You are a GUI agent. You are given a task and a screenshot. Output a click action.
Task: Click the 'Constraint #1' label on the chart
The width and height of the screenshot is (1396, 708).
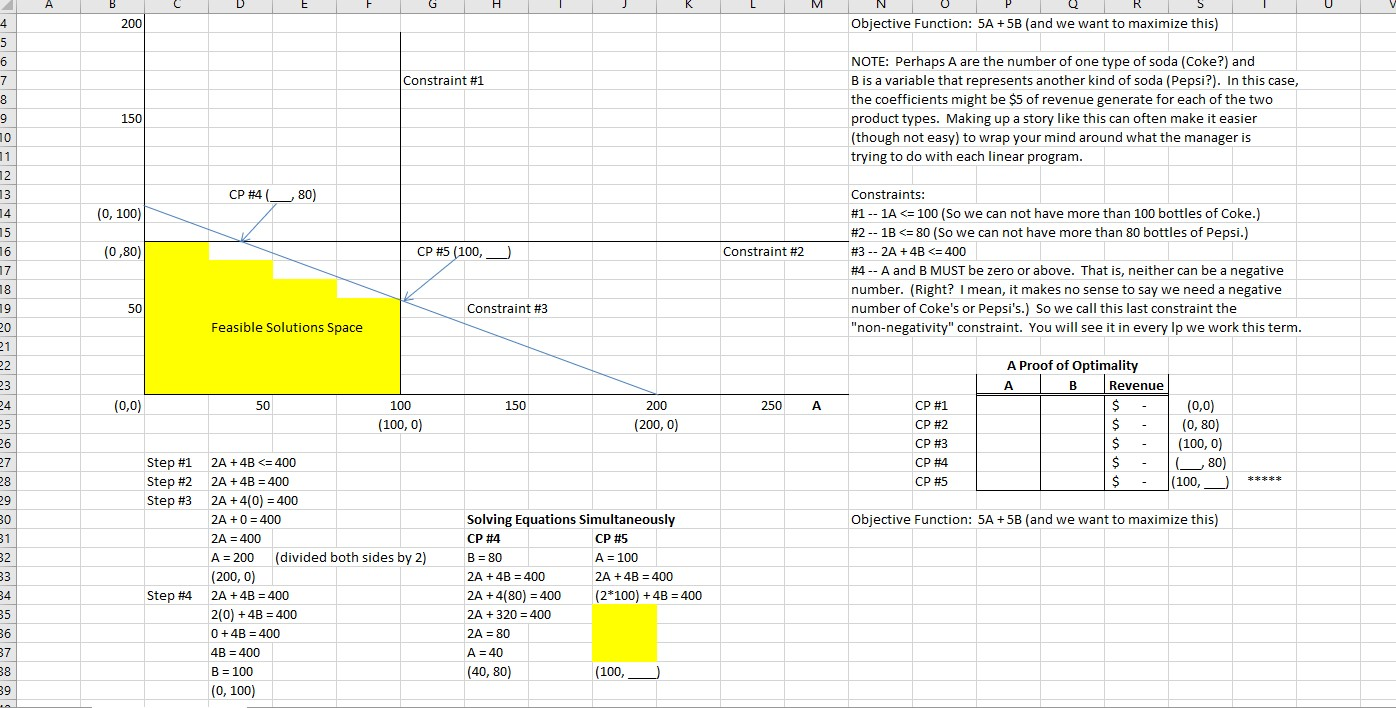(443, 81)
